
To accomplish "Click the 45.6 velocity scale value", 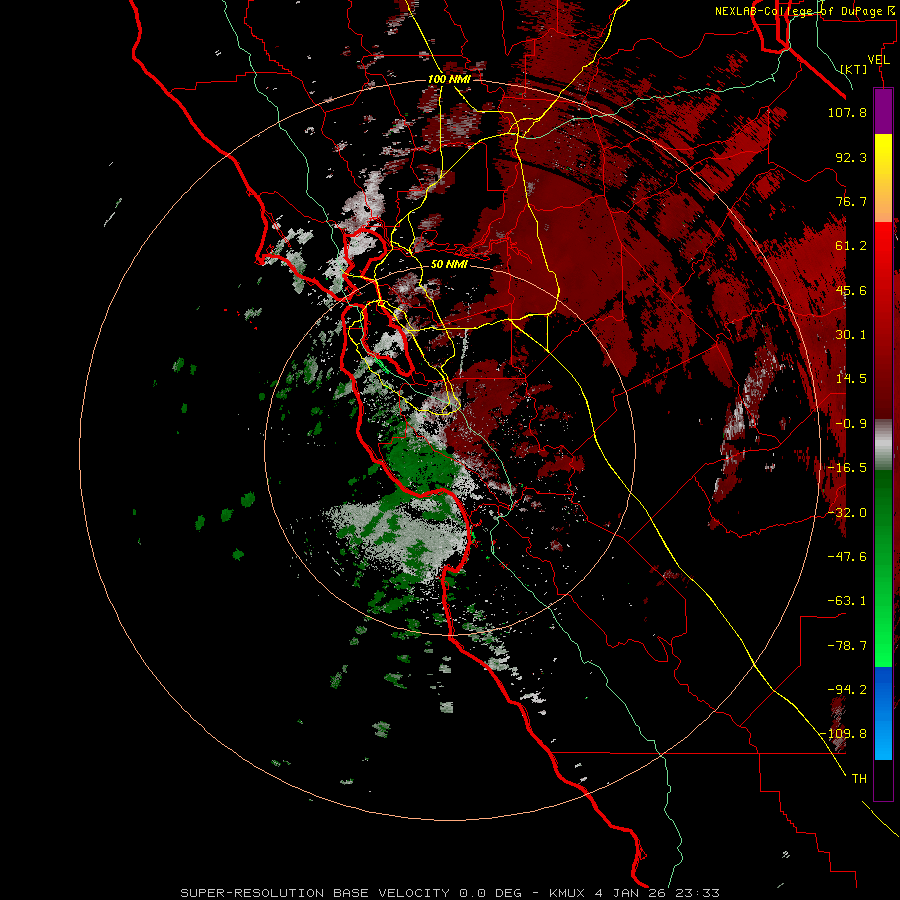I will coord(851,290).
